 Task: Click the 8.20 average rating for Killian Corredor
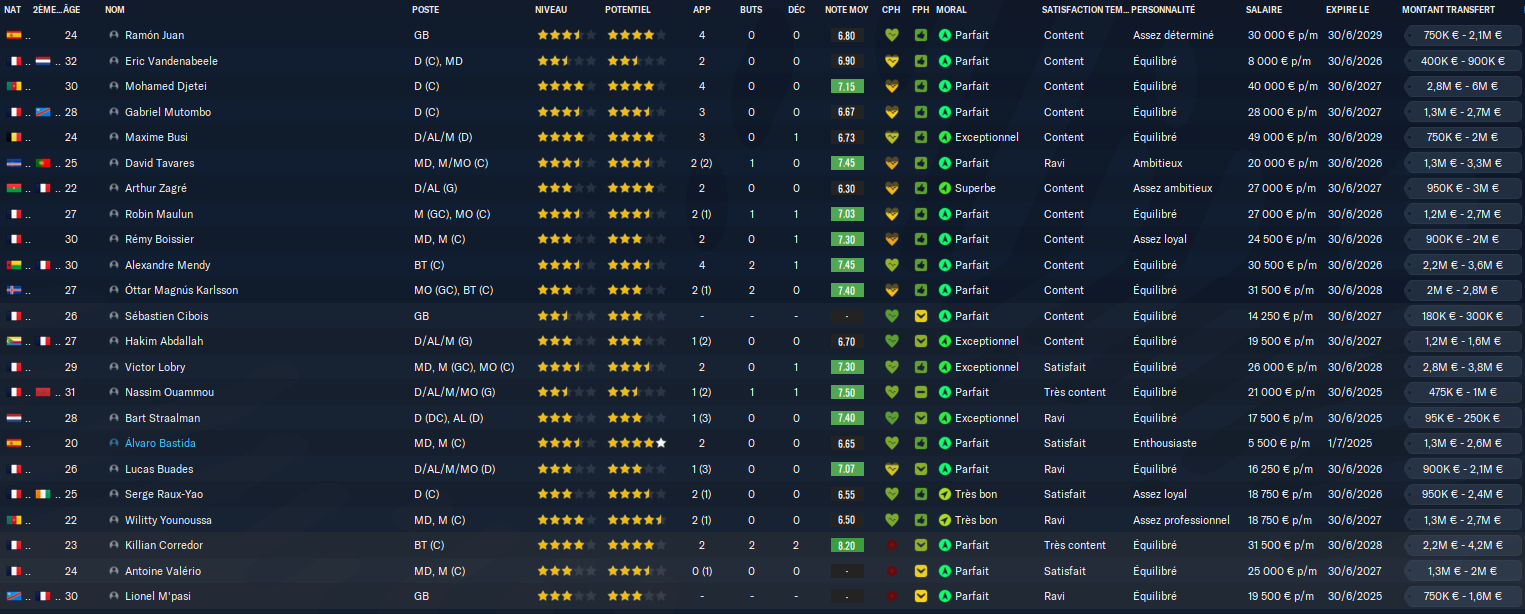coord(846,545)
